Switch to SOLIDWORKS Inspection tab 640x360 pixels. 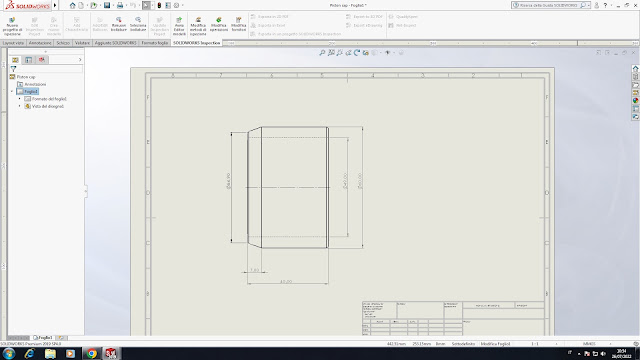tap(196, 43)
